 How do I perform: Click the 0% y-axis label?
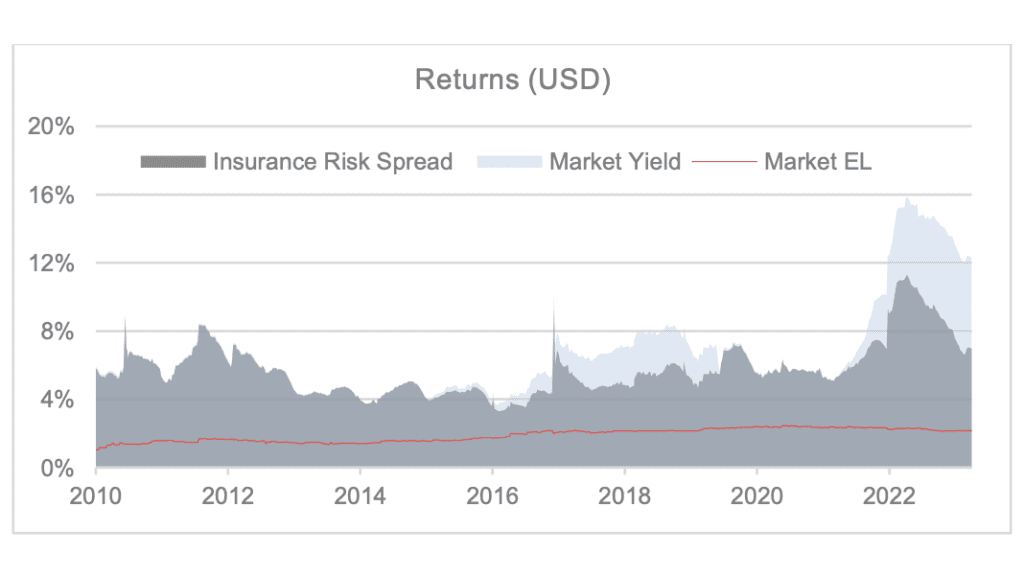58,468
